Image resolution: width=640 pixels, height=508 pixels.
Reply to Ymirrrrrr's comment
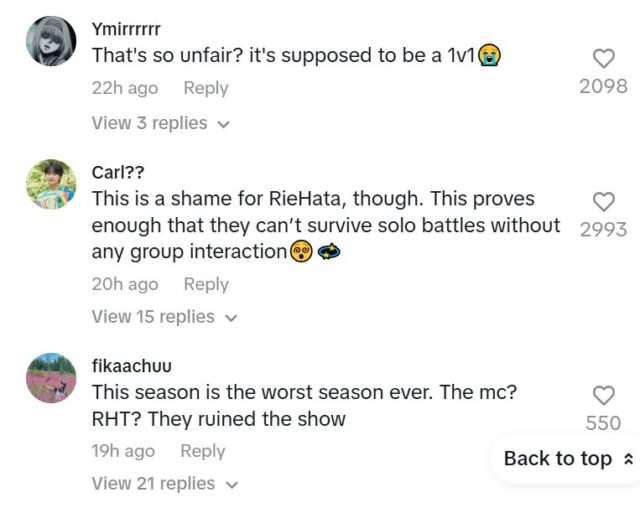[205, 88]
